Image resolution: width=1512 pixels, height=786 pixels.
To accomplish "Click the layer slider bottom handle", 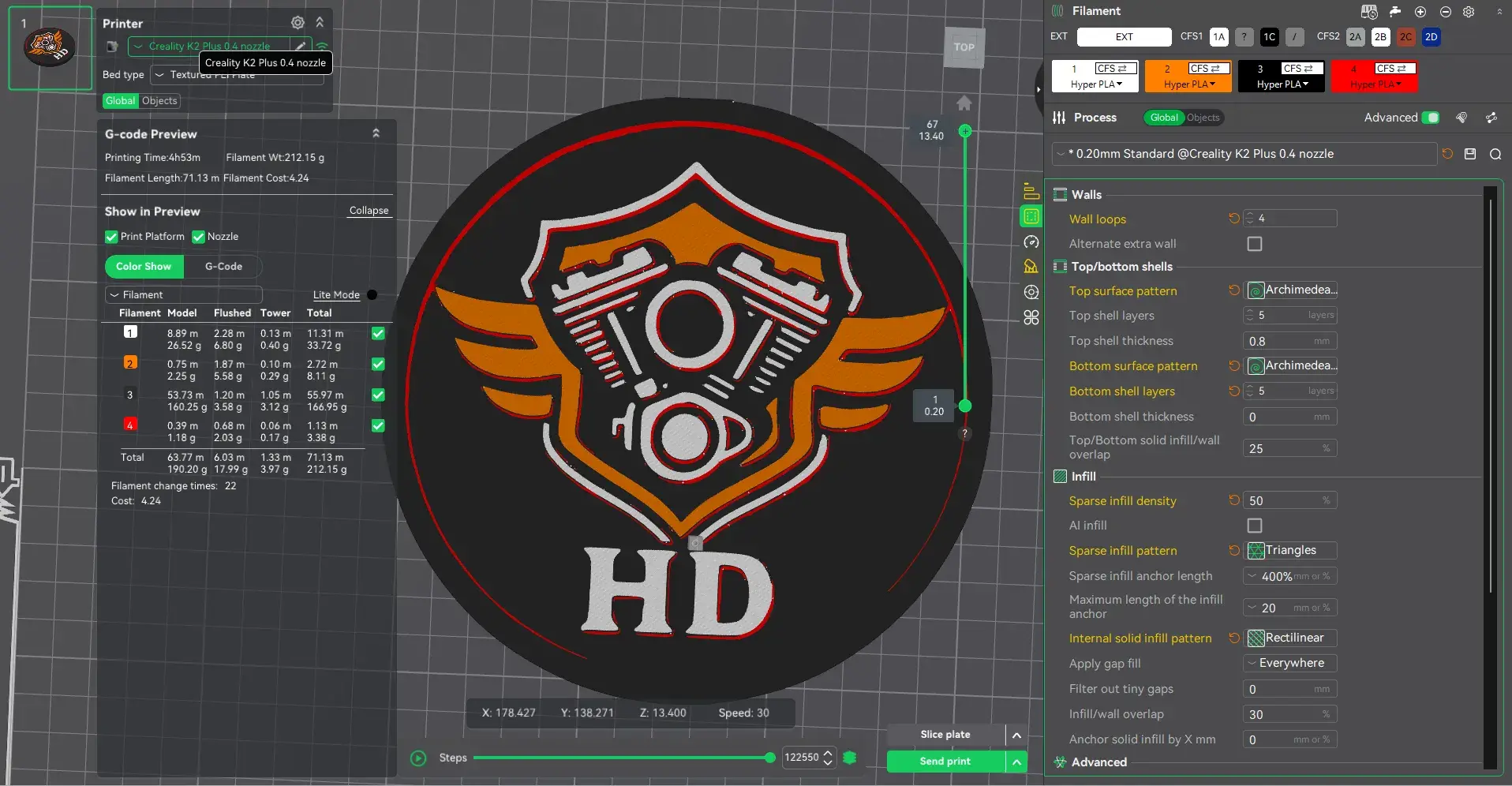I will 965,406.
